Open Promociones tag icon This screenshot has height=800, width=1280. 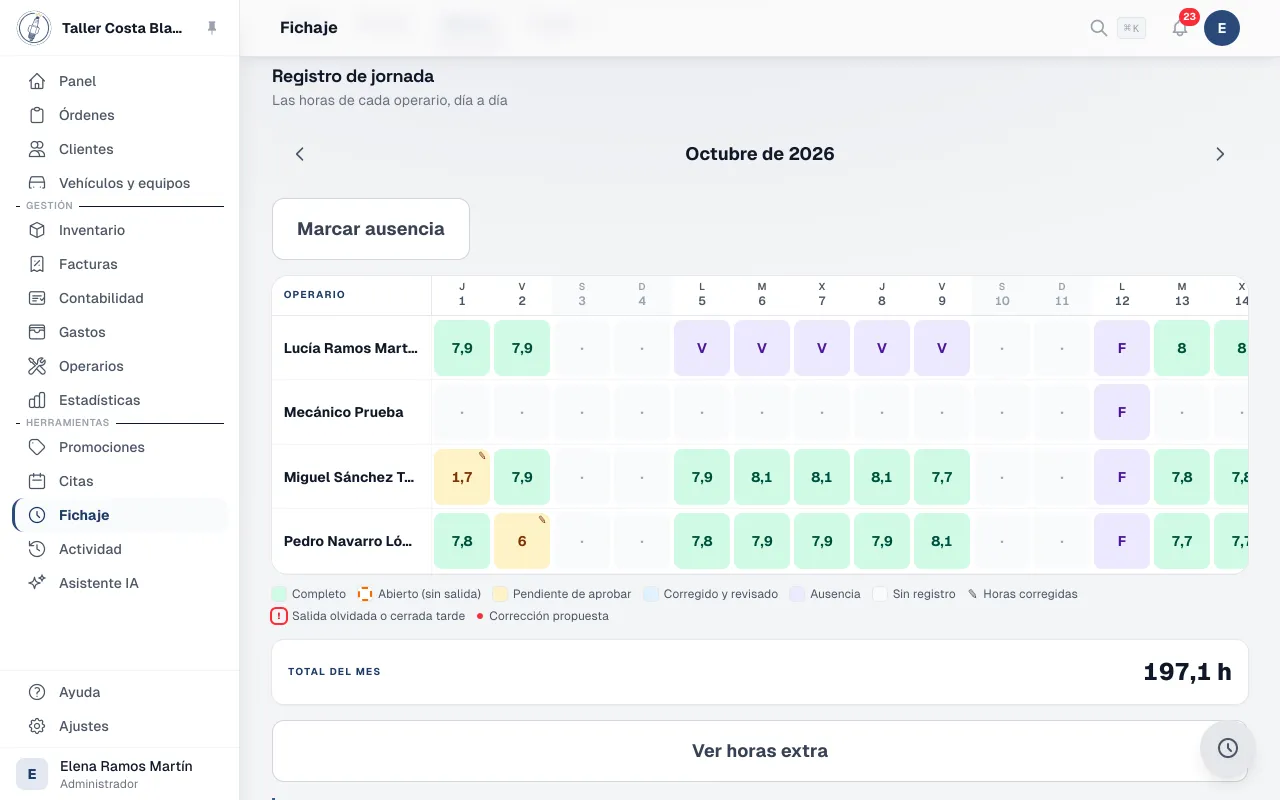(37, 447)
